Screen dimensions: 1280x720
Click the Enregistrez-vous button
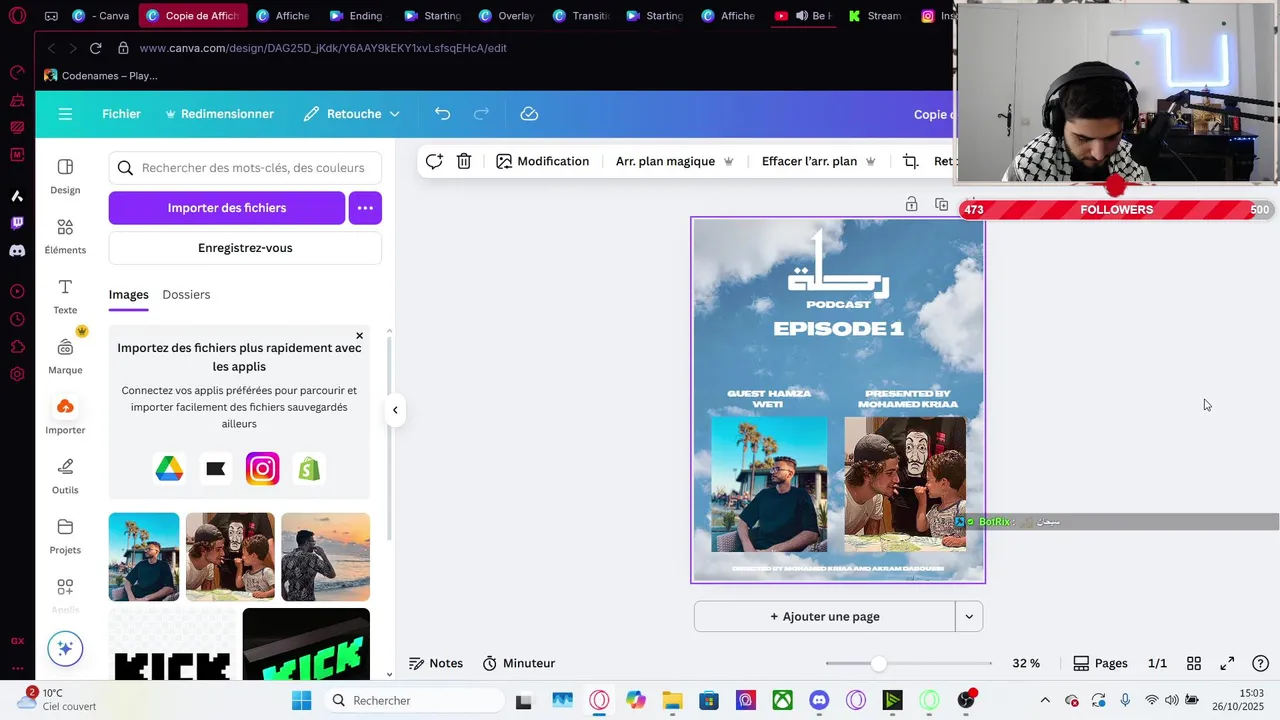245,248
